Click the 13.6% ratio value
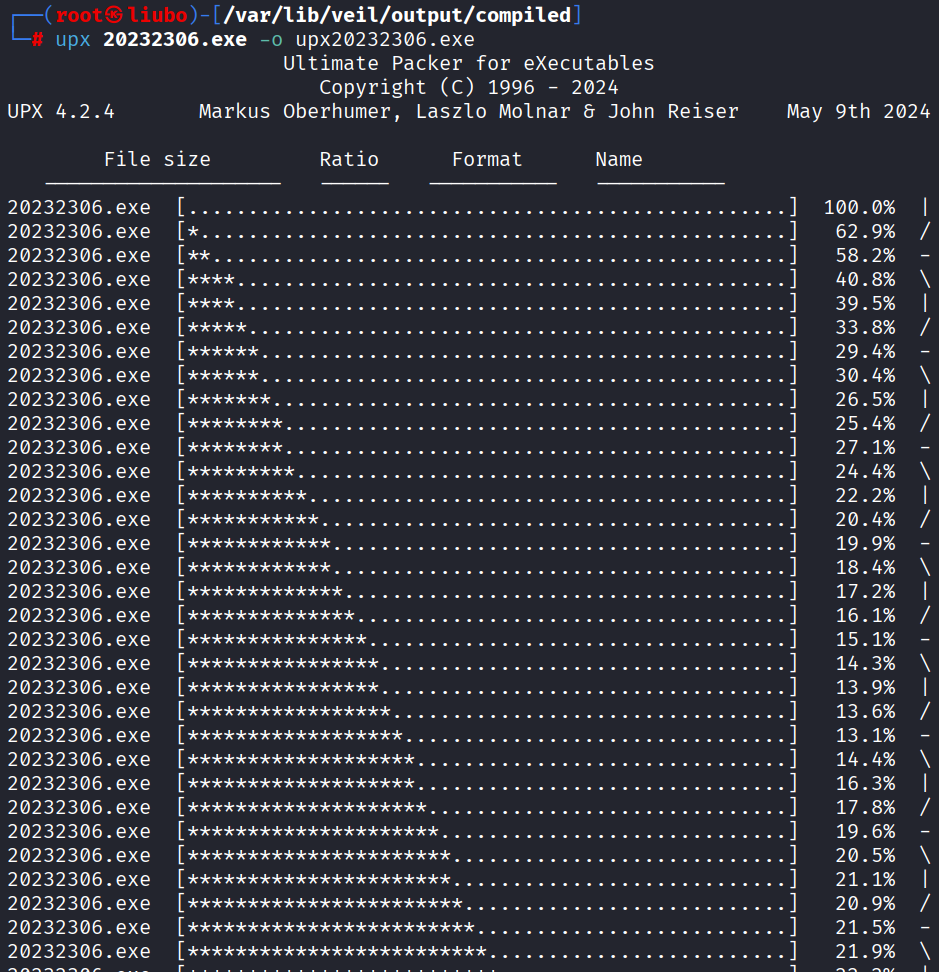 tap(865, 712)
